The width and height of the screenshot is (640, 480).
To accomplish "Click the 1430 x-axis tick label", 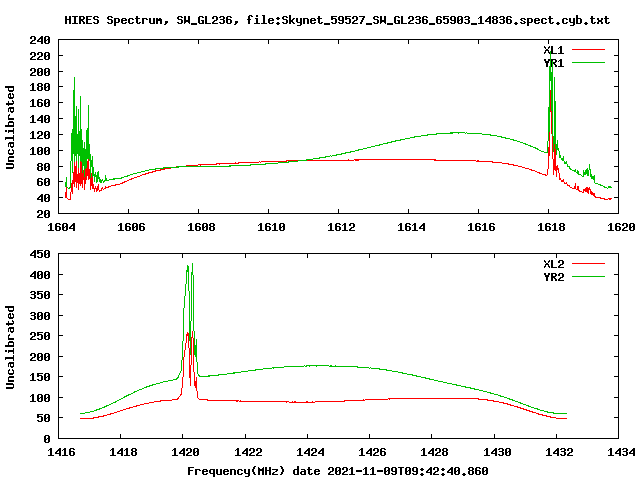I will point(497,452).
